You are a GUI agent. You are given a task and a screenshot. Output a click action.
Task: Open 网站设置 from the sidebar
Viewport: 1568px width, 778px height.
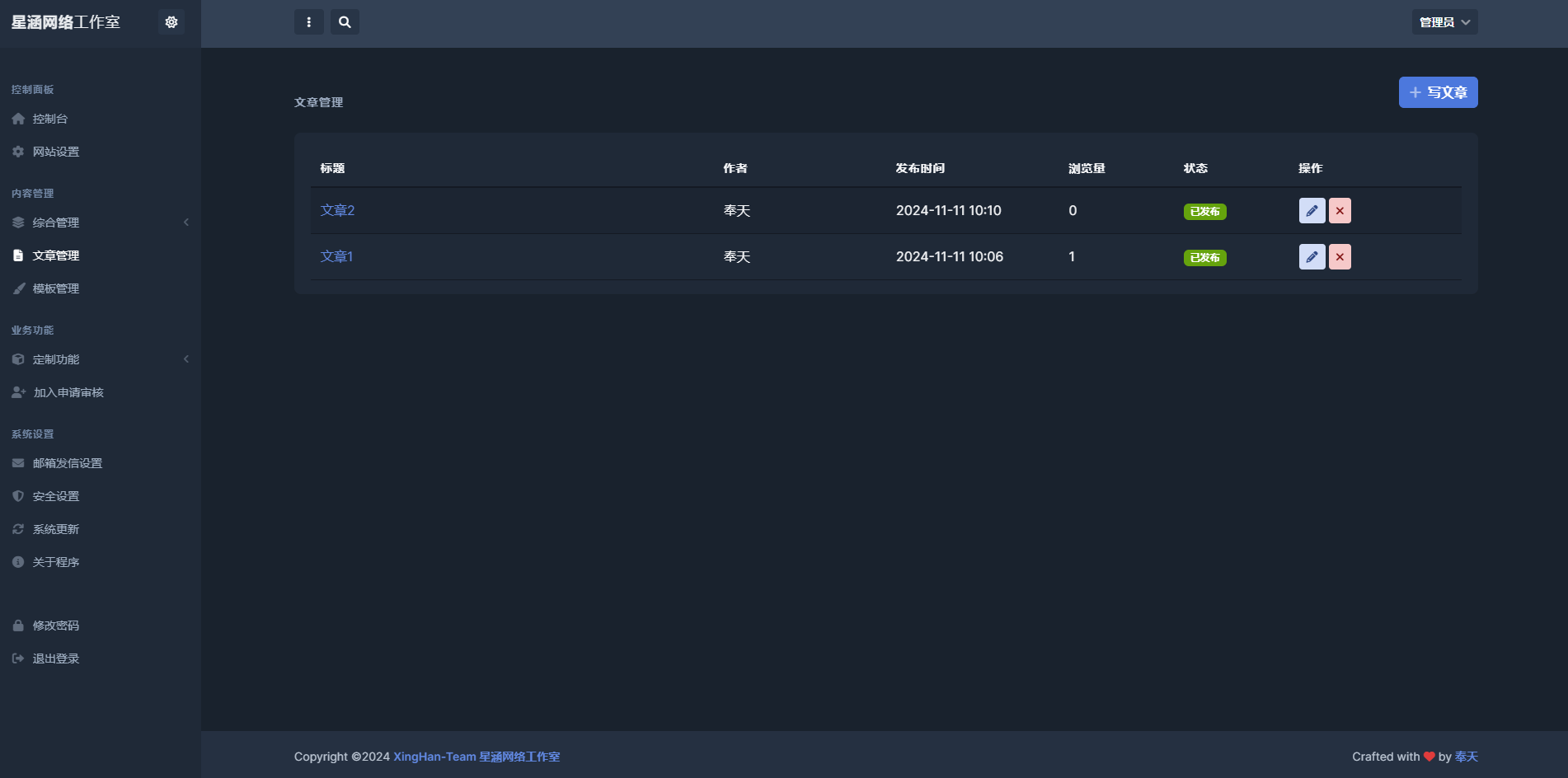[56, 152]
